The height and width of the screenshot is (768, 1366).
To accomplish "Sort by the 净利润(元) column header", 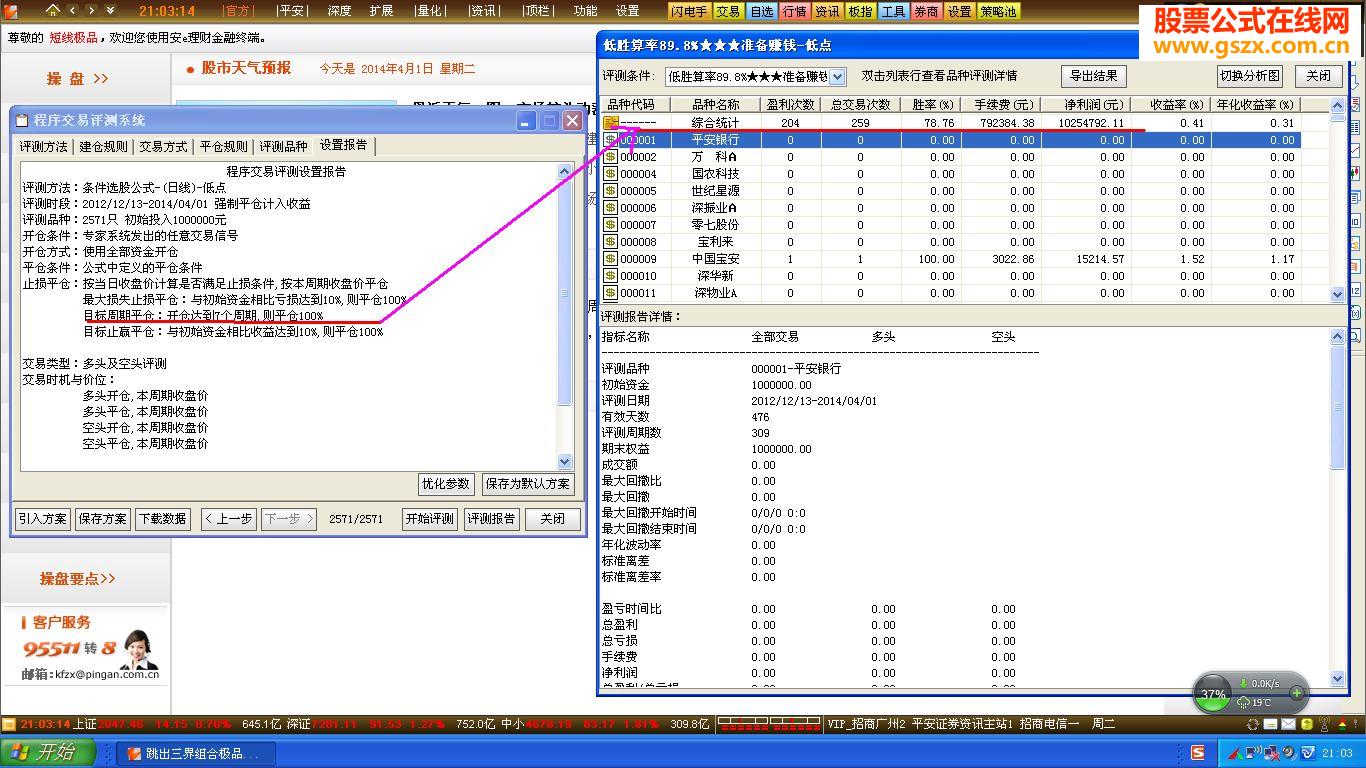I will [x=1085, y=104].
